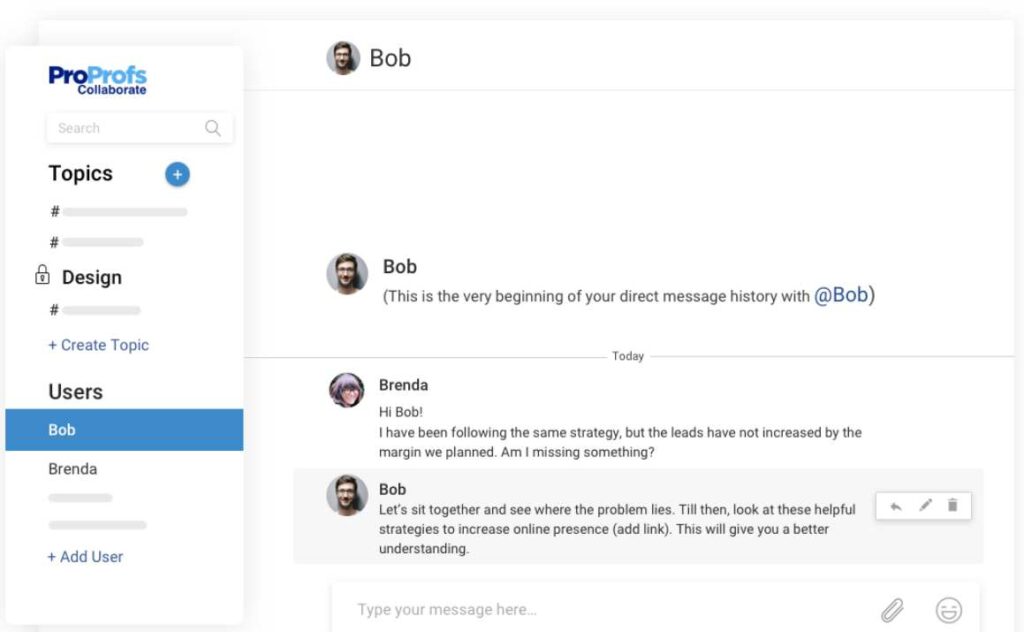This screenshot has width=1024, height=632.
Task: Click Bob's avatar in the chat header
Action: [x=343, y=58]
